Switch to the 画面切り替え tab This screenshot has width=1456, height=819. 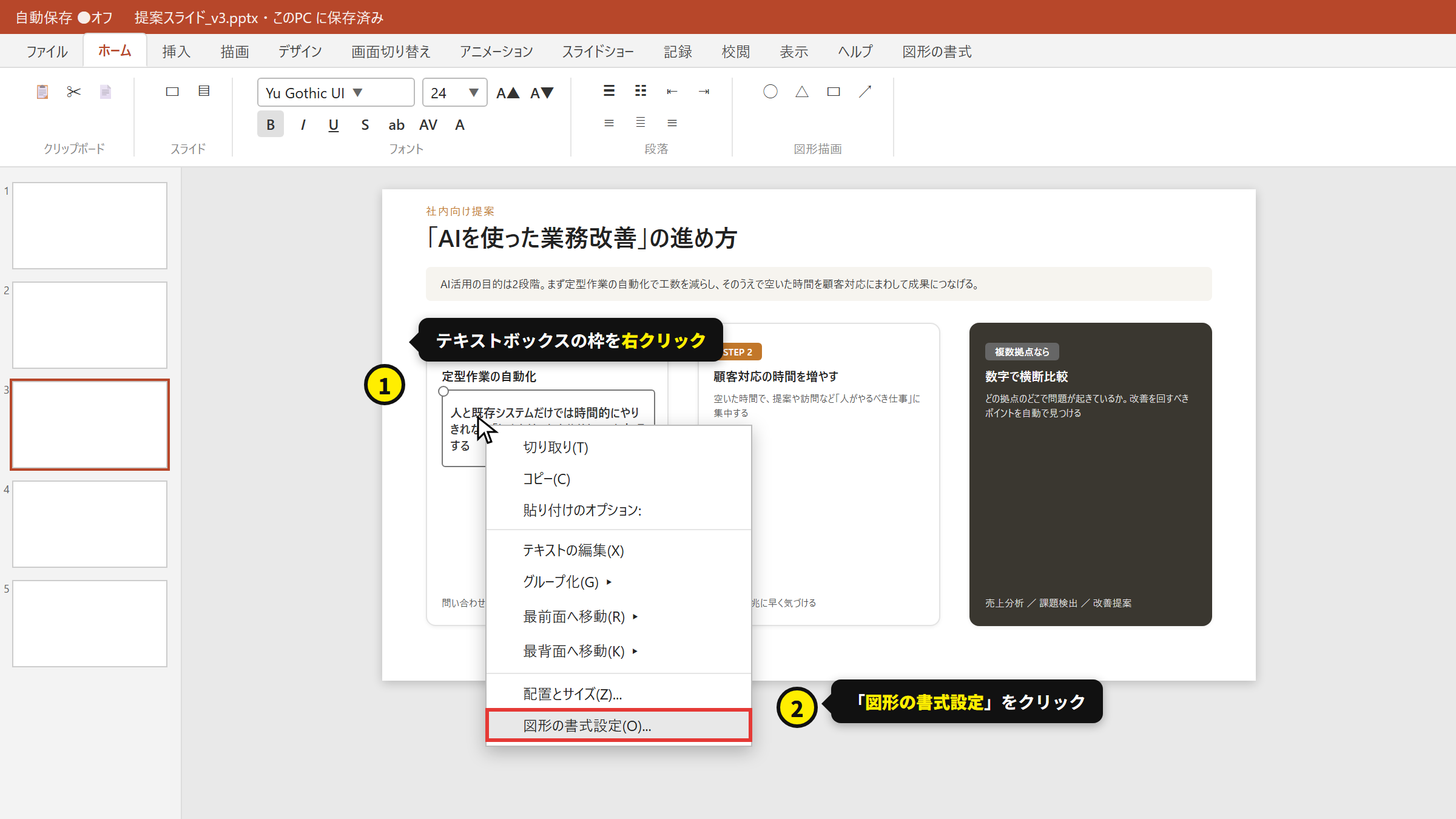(x=391, y=52)
